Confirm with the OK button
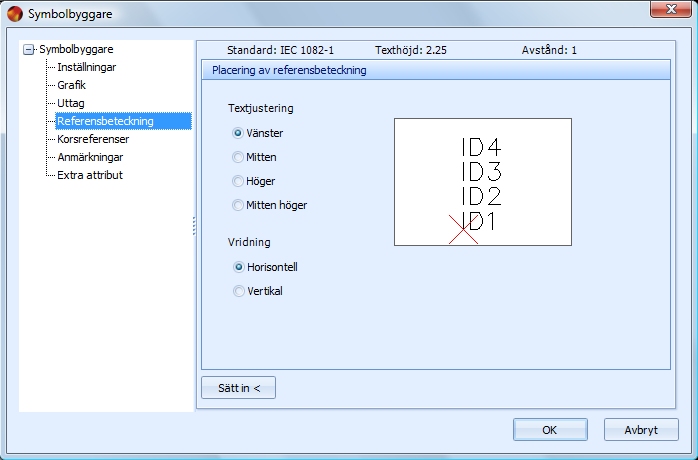The image size is (698, 460). click(550, 430)
